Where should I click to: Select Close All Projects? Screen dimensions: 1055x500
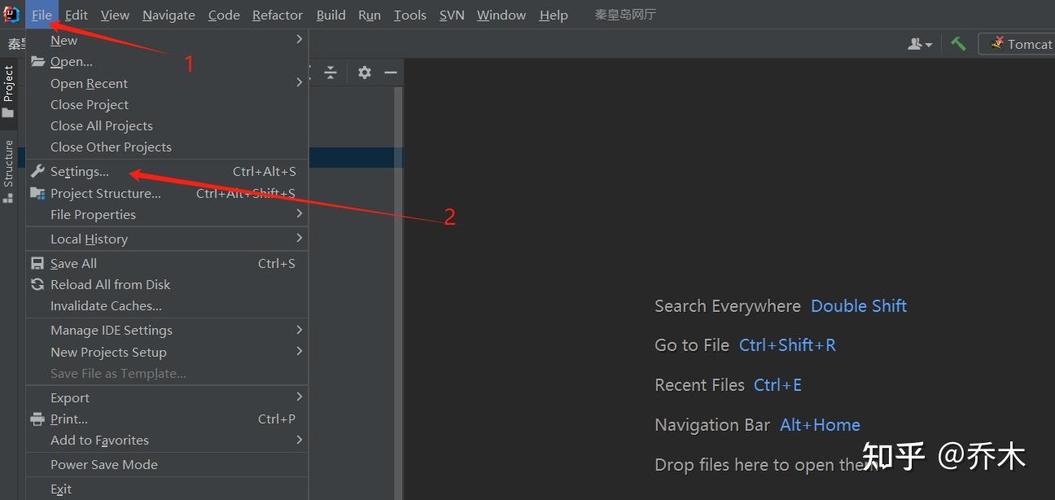167,126
